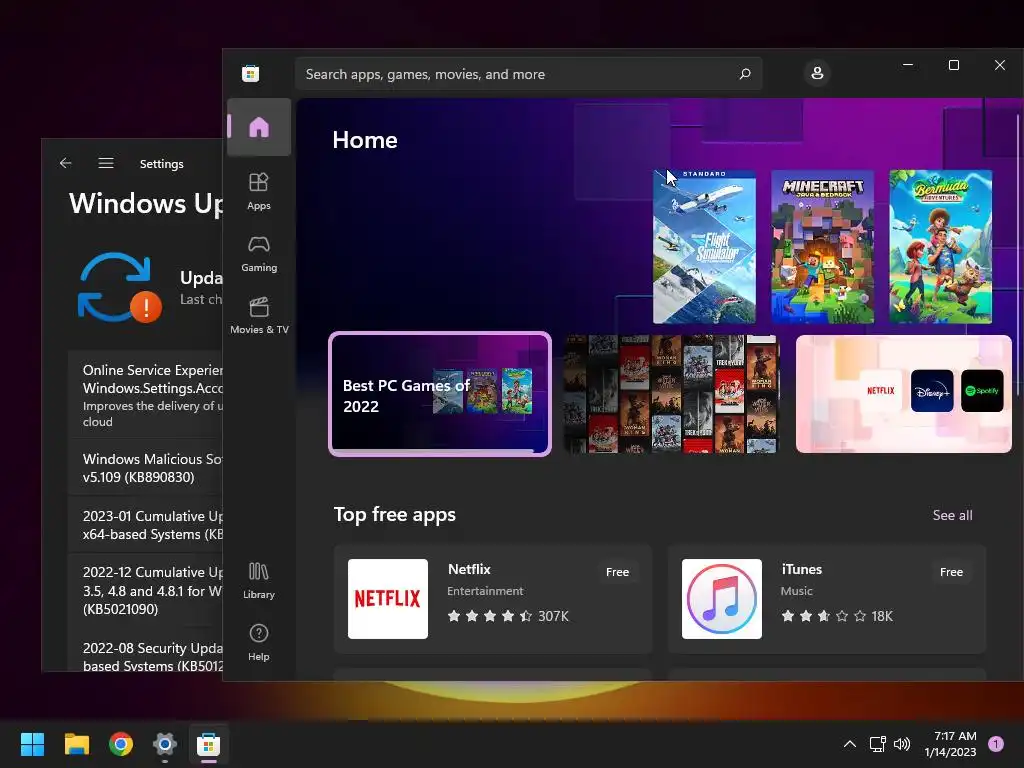
Task: Open network status icon in system tray
Action: [x=877, y=744]
